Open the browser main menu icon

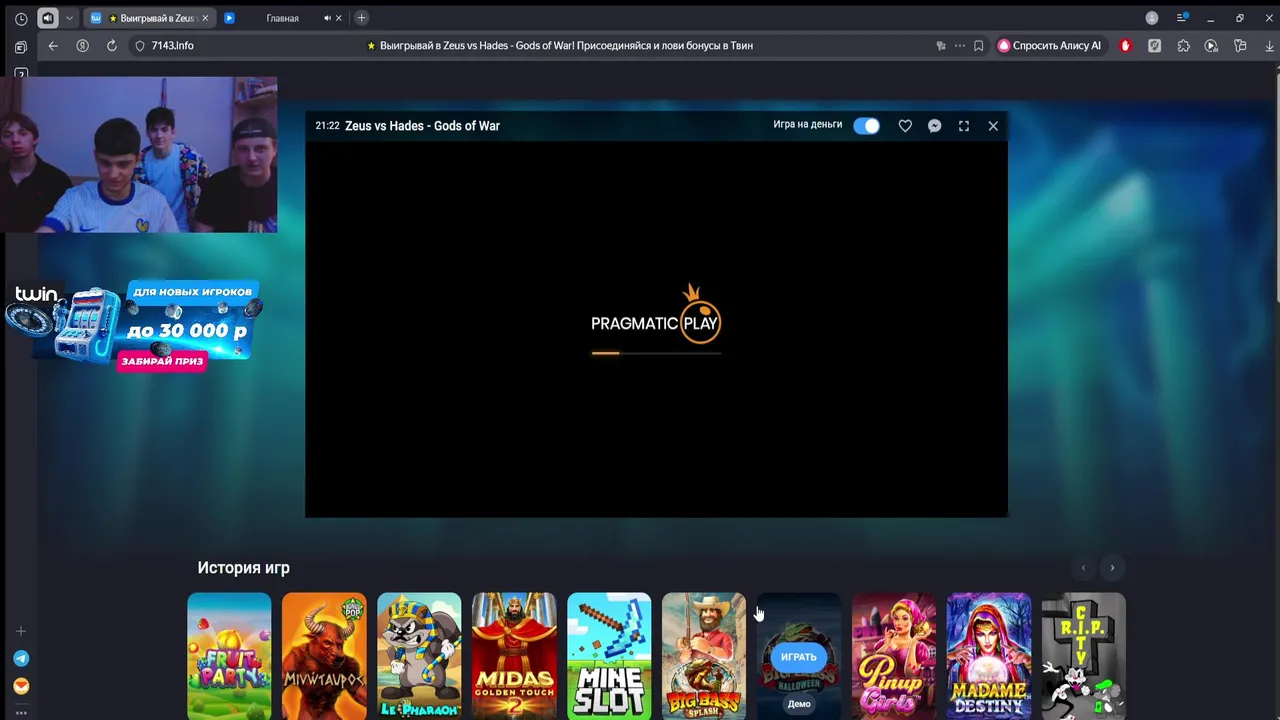point(1182,18)
